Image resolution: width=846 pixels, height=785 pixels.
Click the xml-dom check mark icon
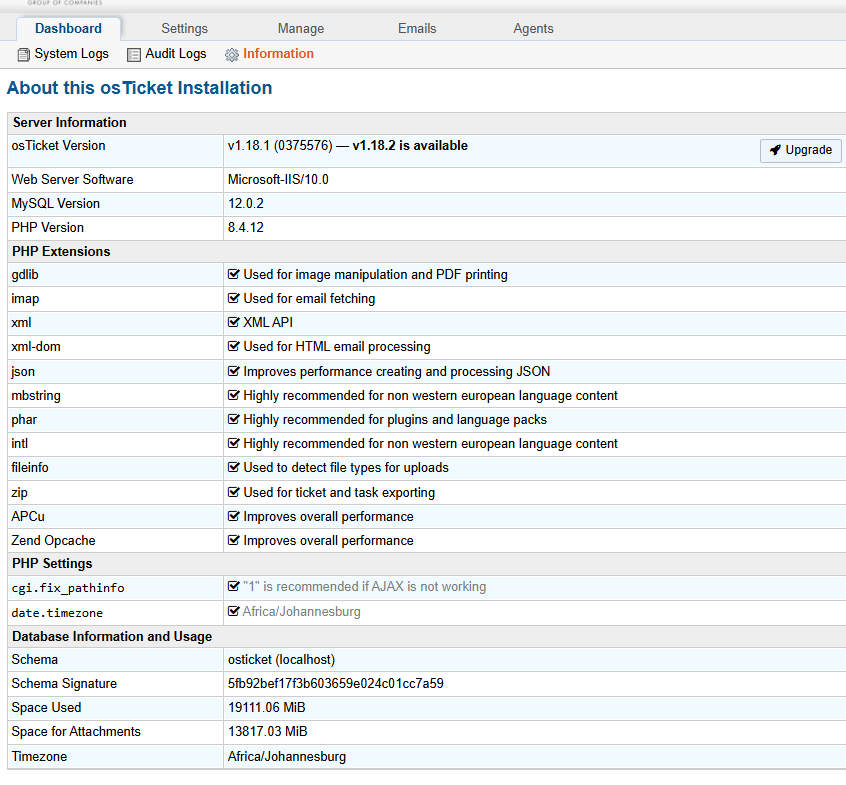tap(233, 346)
